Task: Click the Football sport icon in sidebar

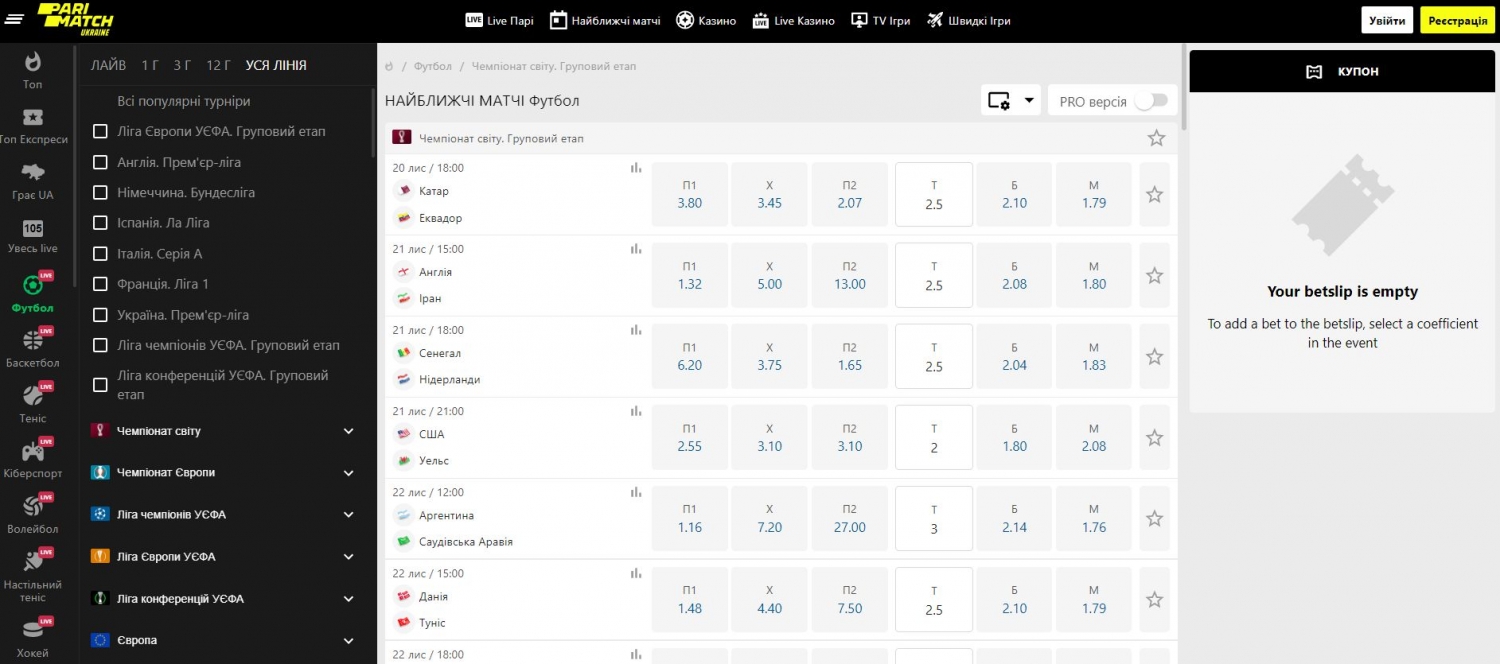Action: tap(33, 286)
